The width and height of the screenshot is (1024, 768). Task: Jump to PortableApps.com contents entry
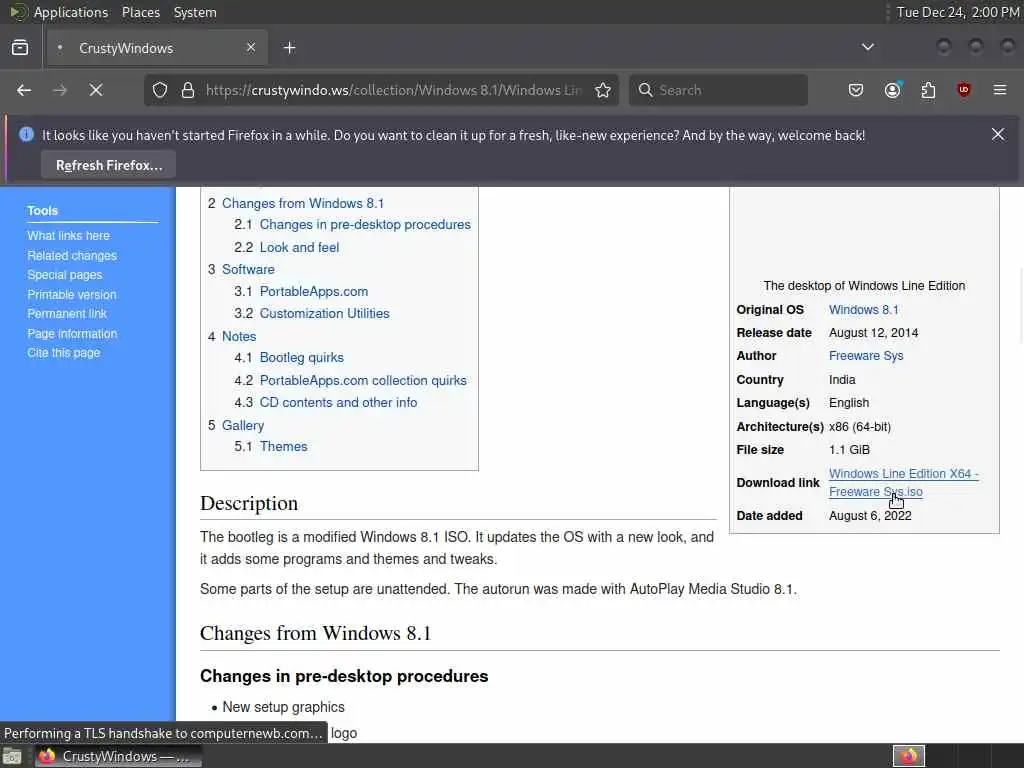(313, 291)
